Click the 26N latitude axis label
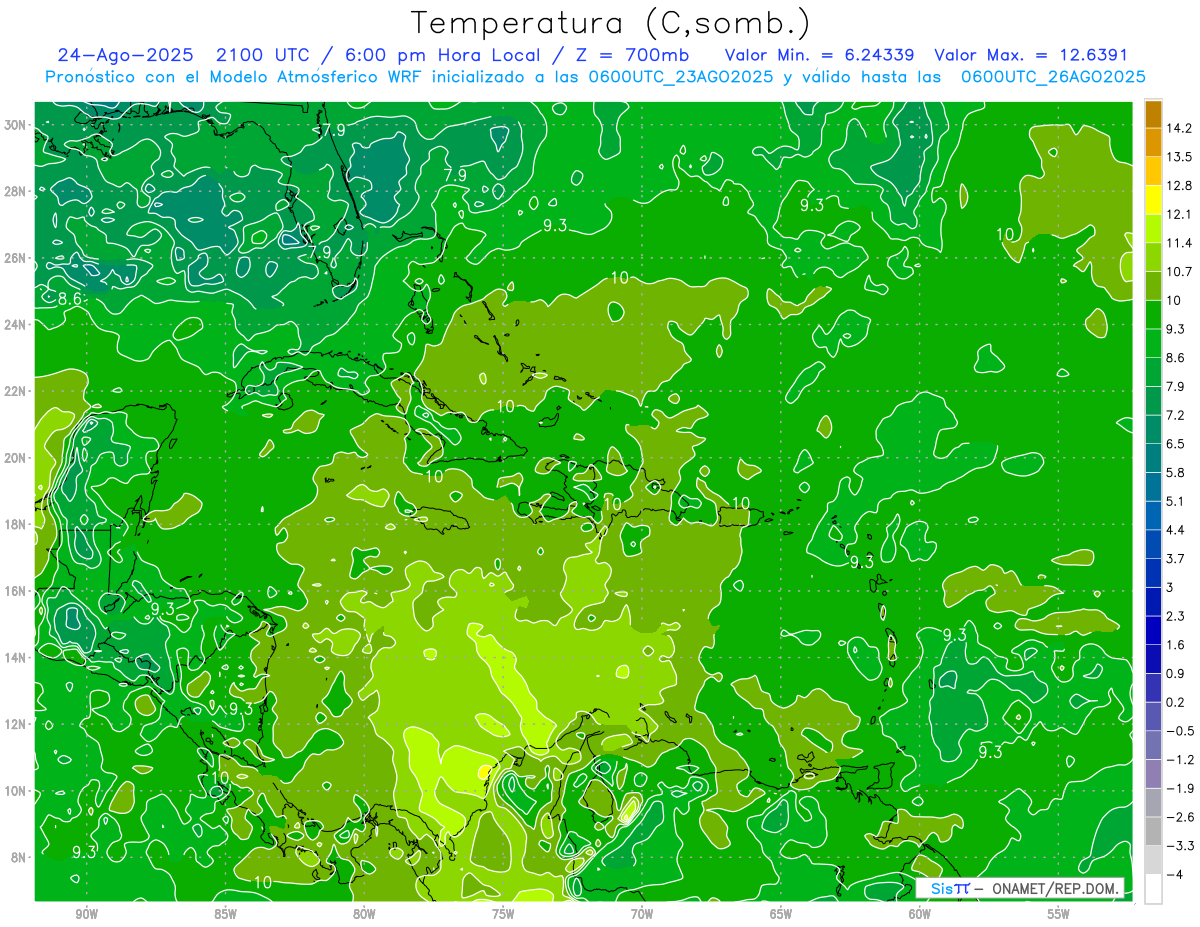1200x927 pixels. coord(17,258)
